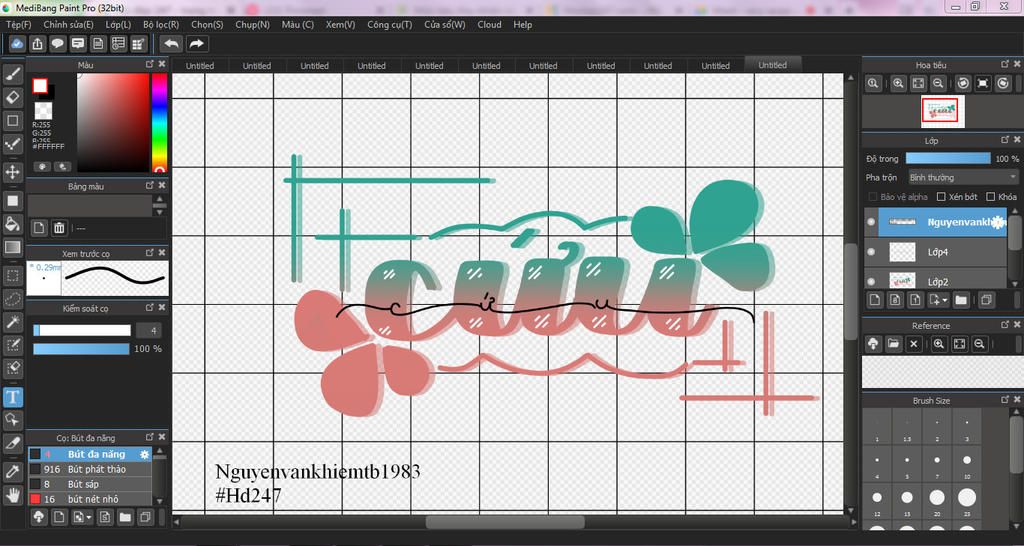
Task: Hide the Lớp4 layer
Action: pos(871,251)
